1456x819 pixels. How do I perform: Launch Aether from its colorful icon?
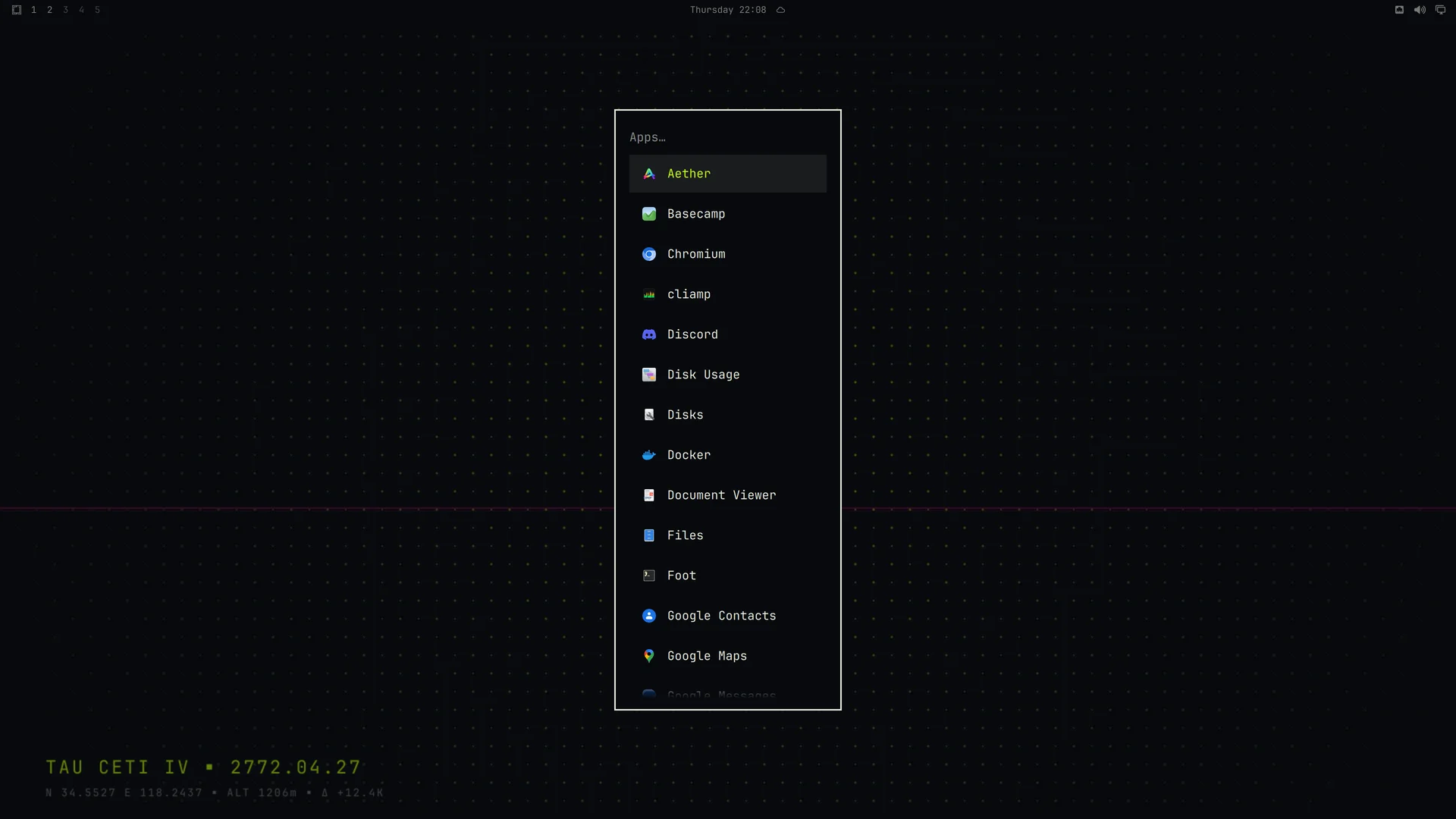point(649,174)
